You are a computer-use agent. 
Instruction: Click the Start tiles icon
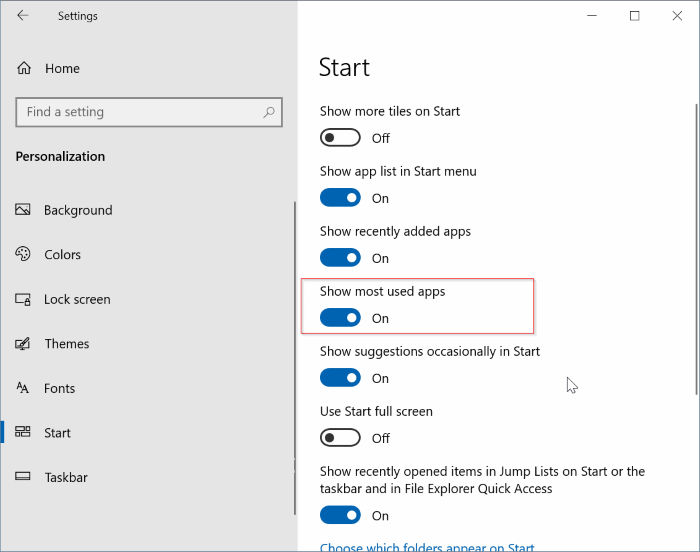tap(23, 432)
